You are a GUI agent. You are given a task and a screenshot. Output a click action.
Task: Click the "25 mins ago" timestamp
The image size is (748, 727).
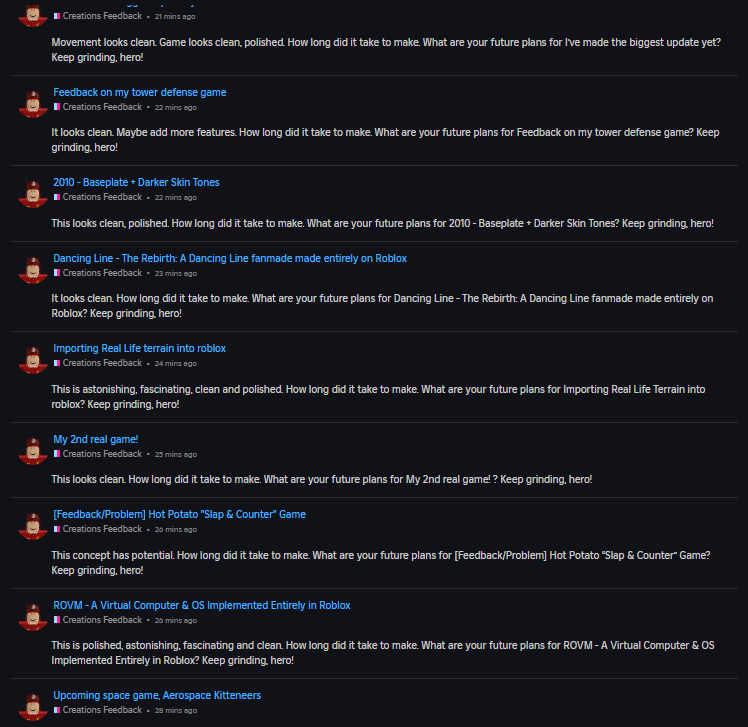[176, 454]
